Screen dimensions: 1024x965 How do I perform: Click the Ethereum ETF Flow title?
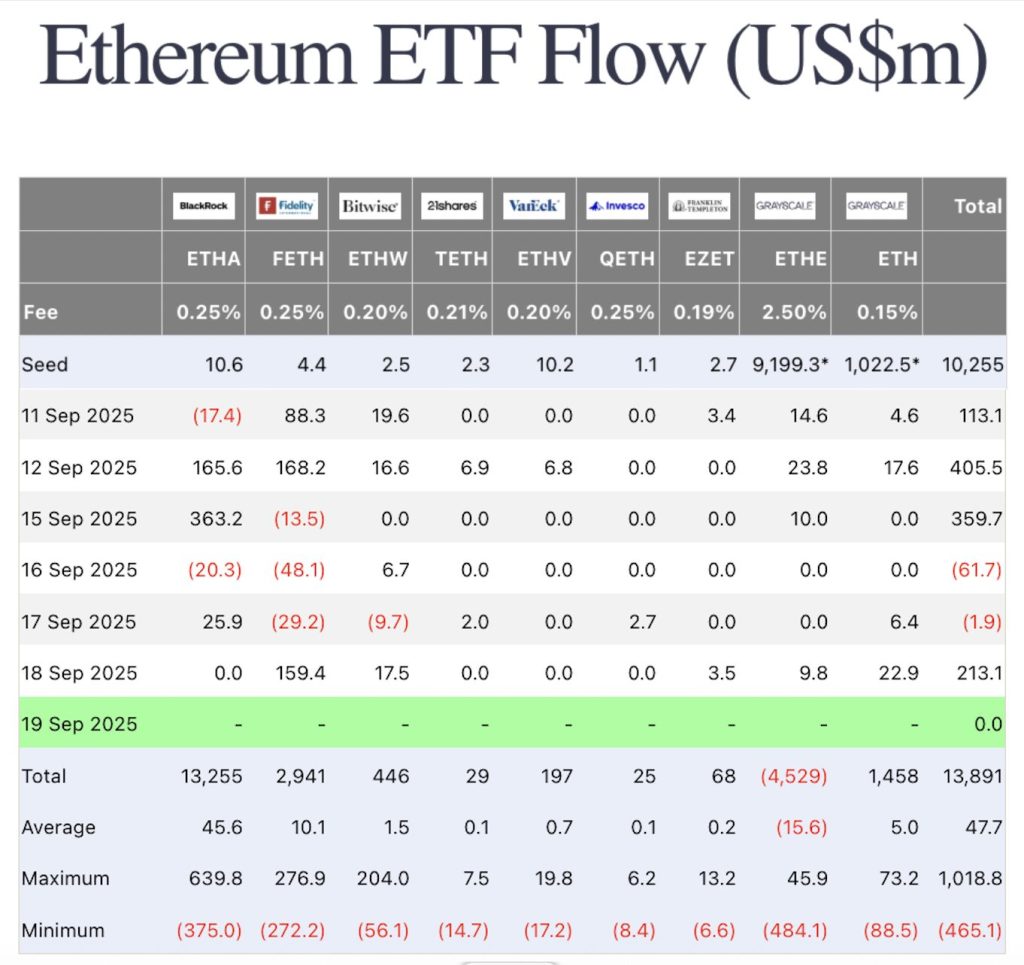pyautogui.click(x=513, y=57)
